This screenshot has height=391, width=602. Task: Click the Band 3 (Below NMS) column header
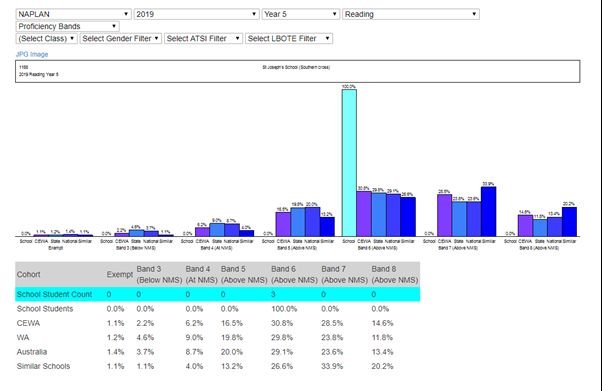(159, 275)
